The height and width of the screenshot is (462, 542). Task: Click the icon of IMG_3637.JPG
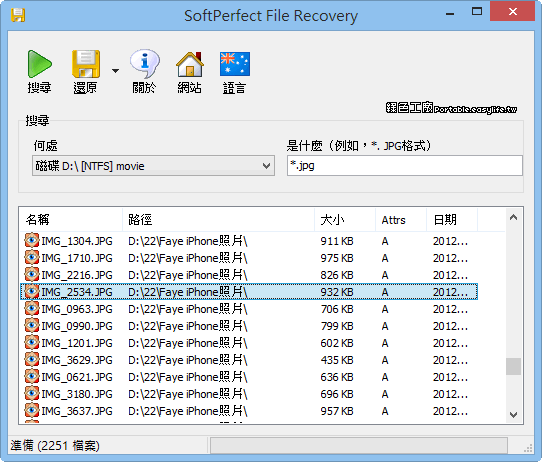32,410
